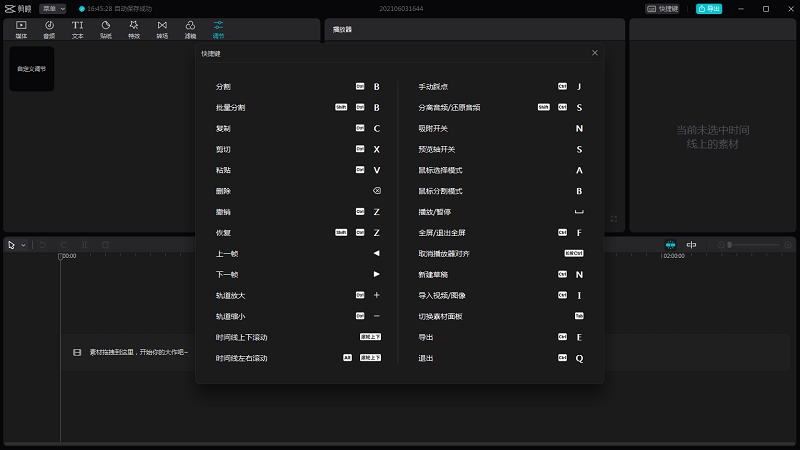Select the timeline mouse pointer tool
This screenshot has width=800, height=450.
click(x=12, y=245)
